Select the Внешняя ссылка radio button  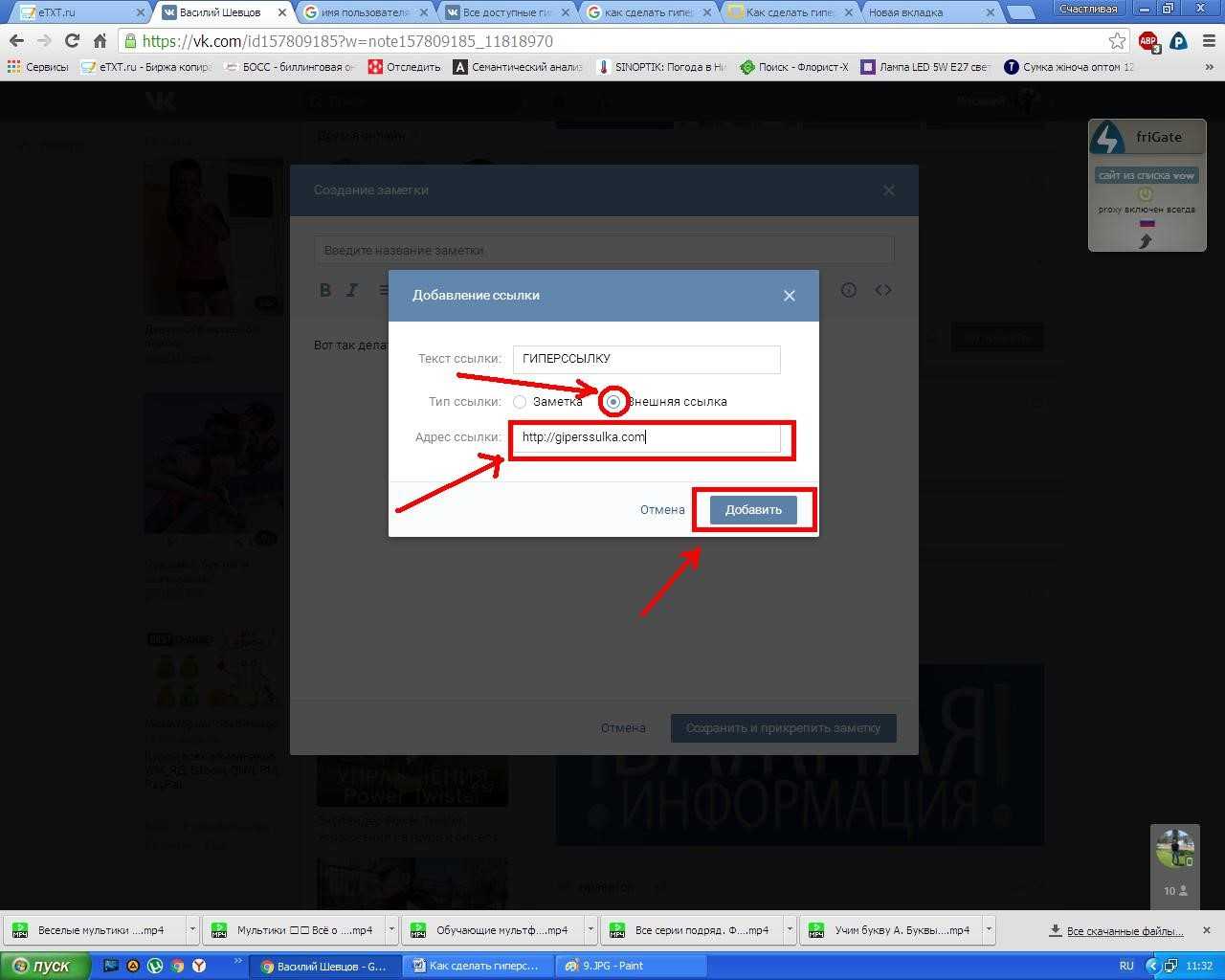(613, 402)
